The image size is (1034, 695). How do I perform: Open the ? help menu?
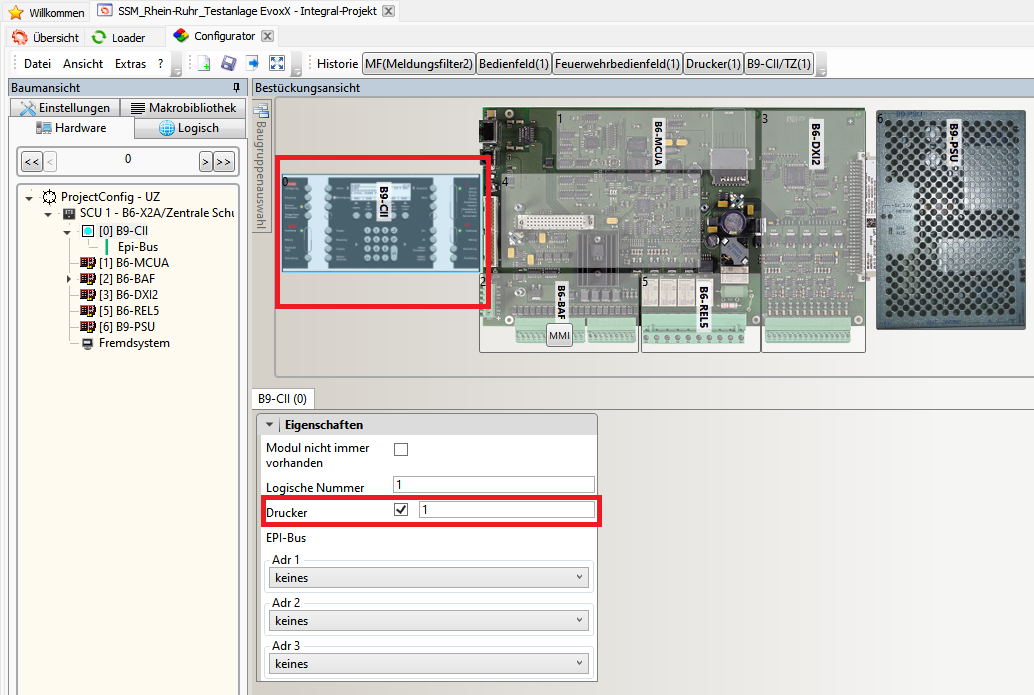160,64
